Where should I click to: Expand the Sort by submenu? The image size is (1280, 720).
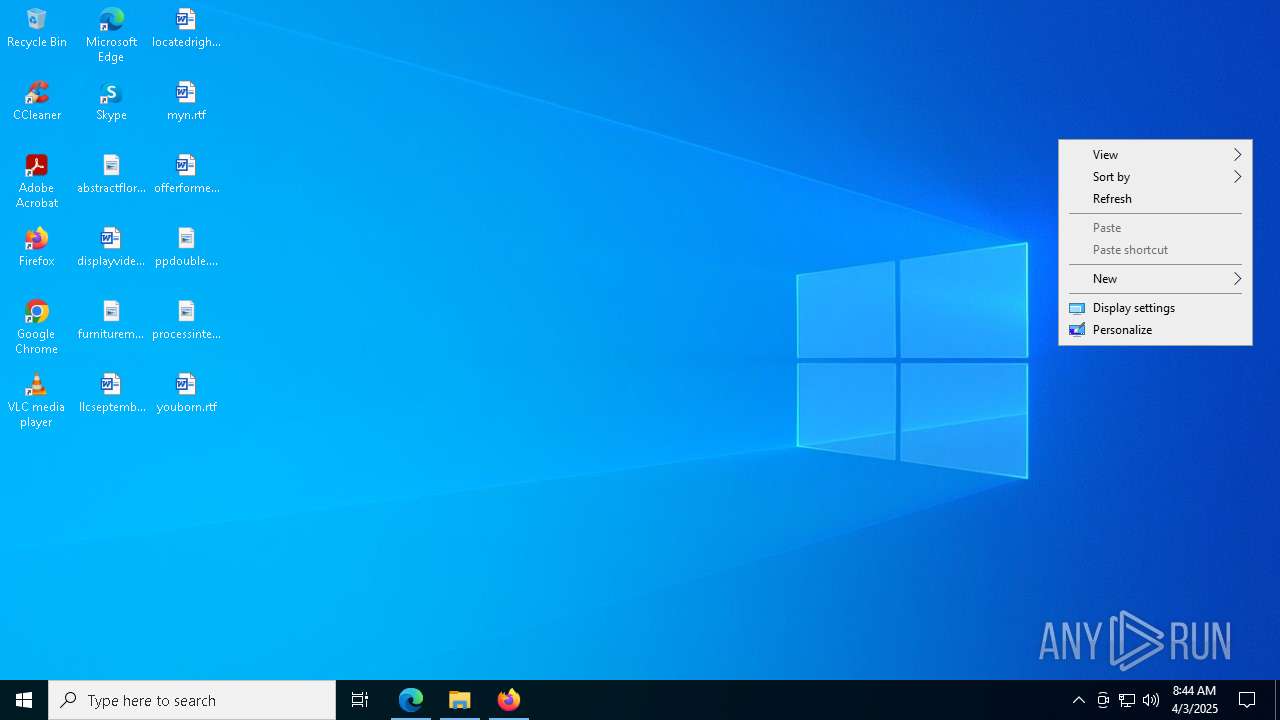[x=1155, y=177]
